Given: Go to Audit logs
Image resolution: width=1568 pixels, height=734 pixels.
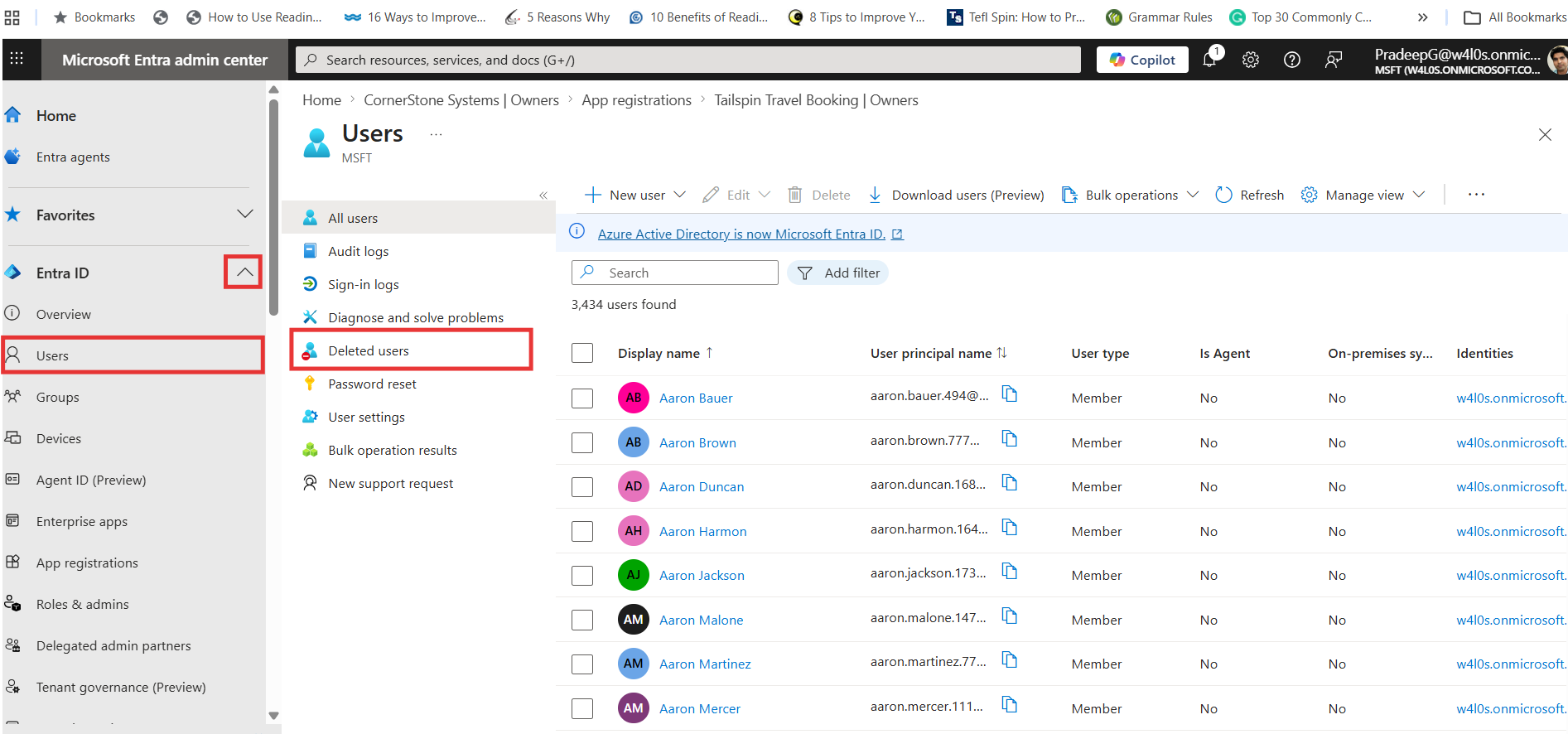Looking at the screenshot, I should pyautogui.click(x=358, y=251).
